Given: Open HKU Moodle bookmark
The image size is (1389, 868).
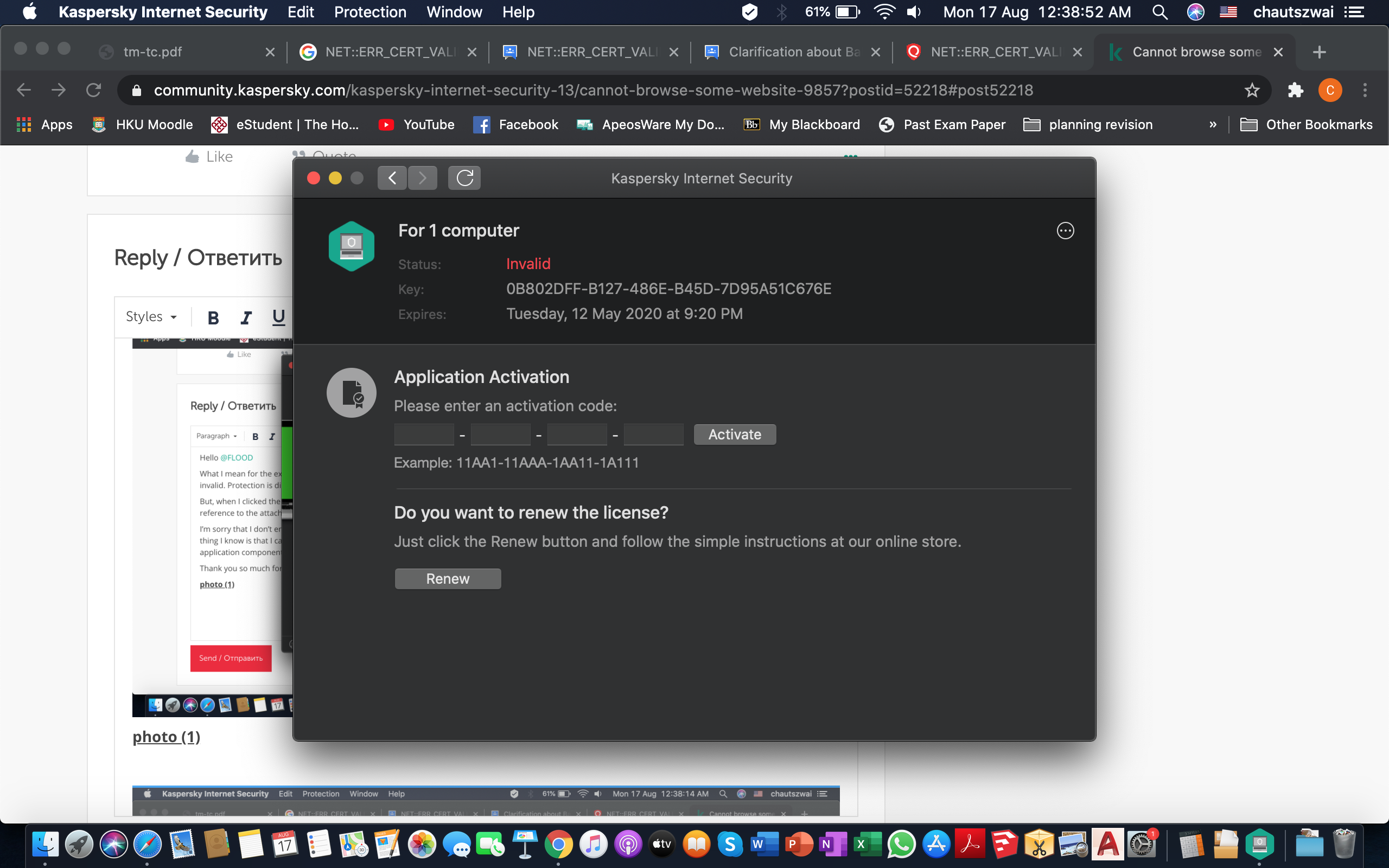Looking at the screenshot, I should (142, 125).
